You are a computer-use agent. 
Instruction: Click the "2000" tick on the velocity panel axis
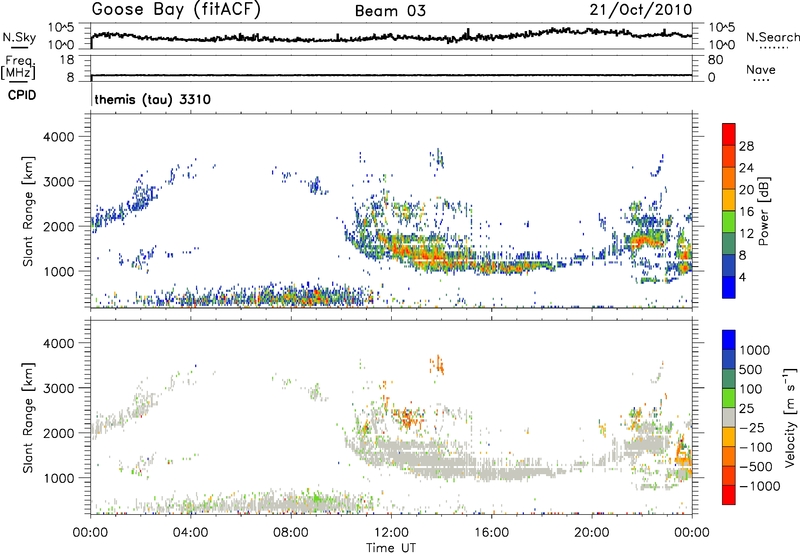pyautogui.click(x=59, y=433)
